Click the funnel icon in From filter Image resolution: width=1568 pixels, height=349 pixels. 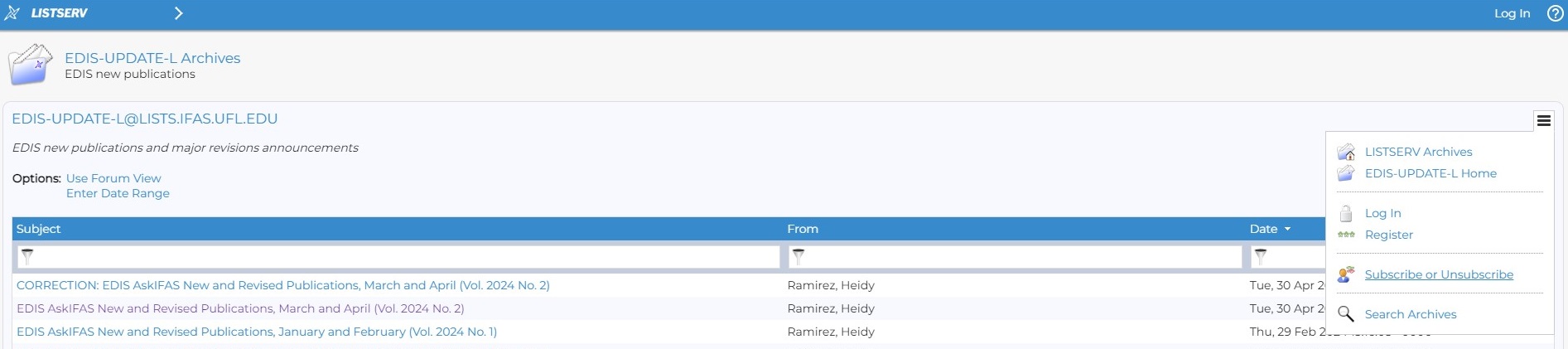click(798, 257)
